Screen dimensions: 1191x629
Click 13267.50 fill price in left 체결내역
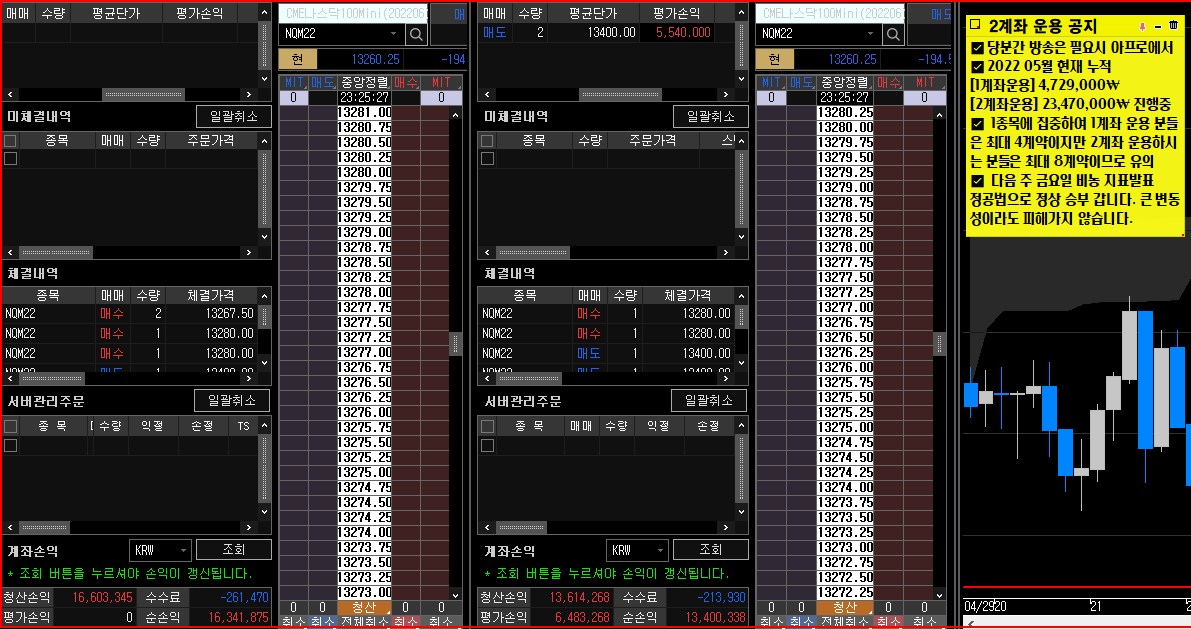coord(229,313)
